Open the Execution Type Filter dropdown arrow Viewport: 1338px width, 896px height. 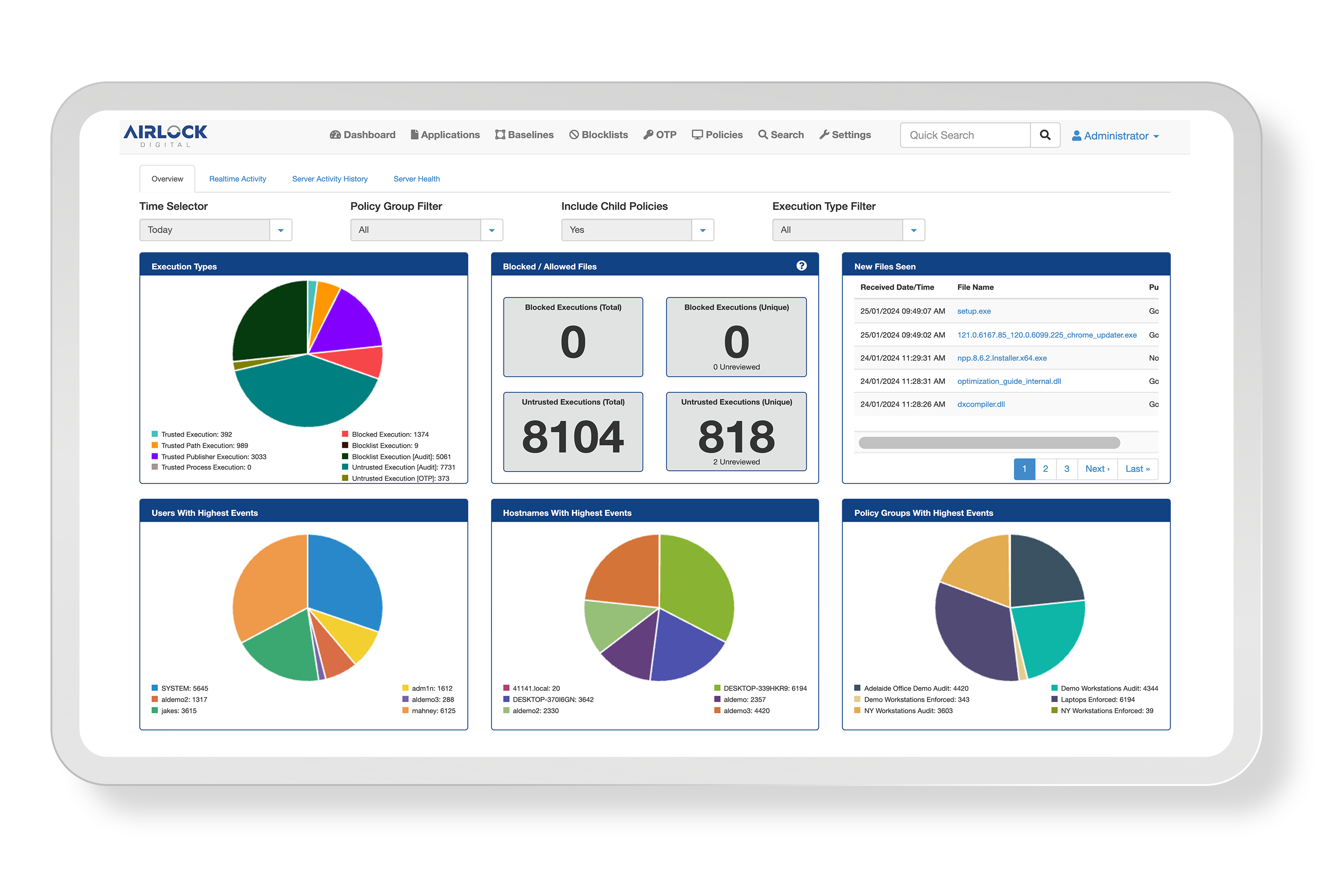click(x=913, y=230)
